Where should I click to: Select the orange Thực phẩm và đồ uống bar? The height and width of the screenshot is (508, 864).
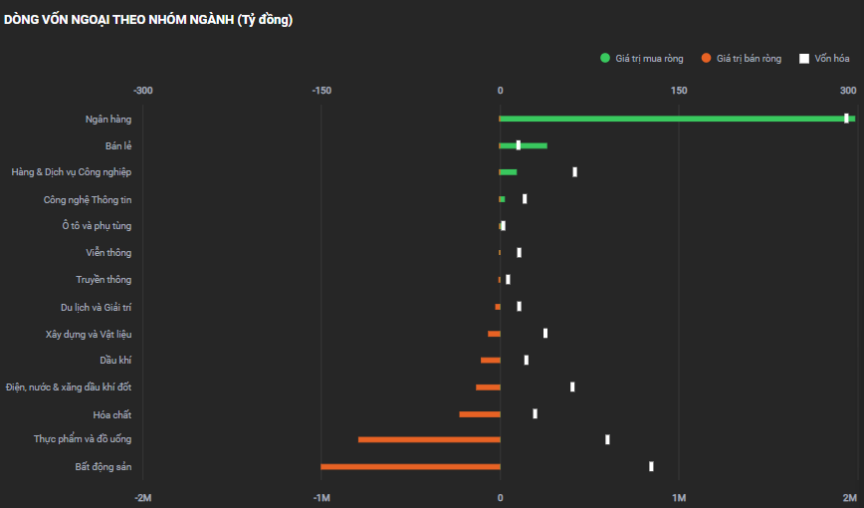pos(429,440)
